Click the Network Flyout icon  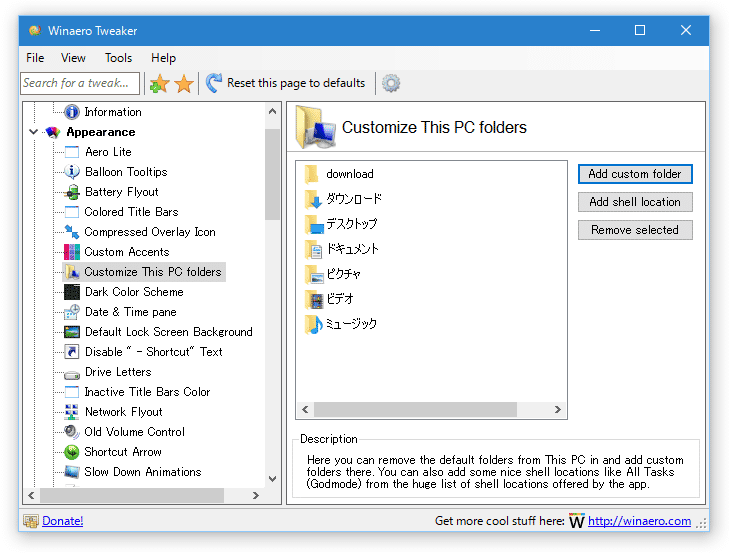(72, 412)
